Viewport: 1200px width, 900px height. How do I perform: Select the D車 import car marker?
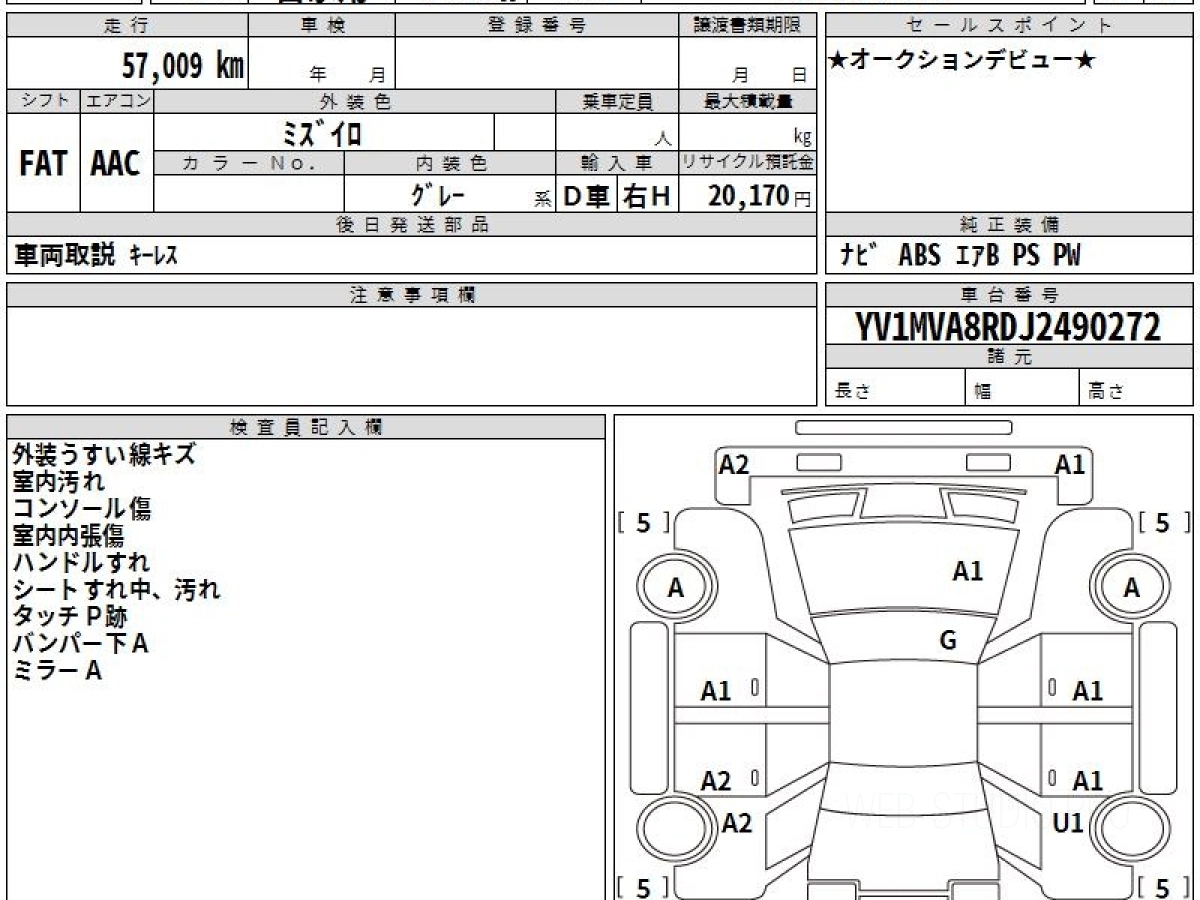(x=586, y=197)
